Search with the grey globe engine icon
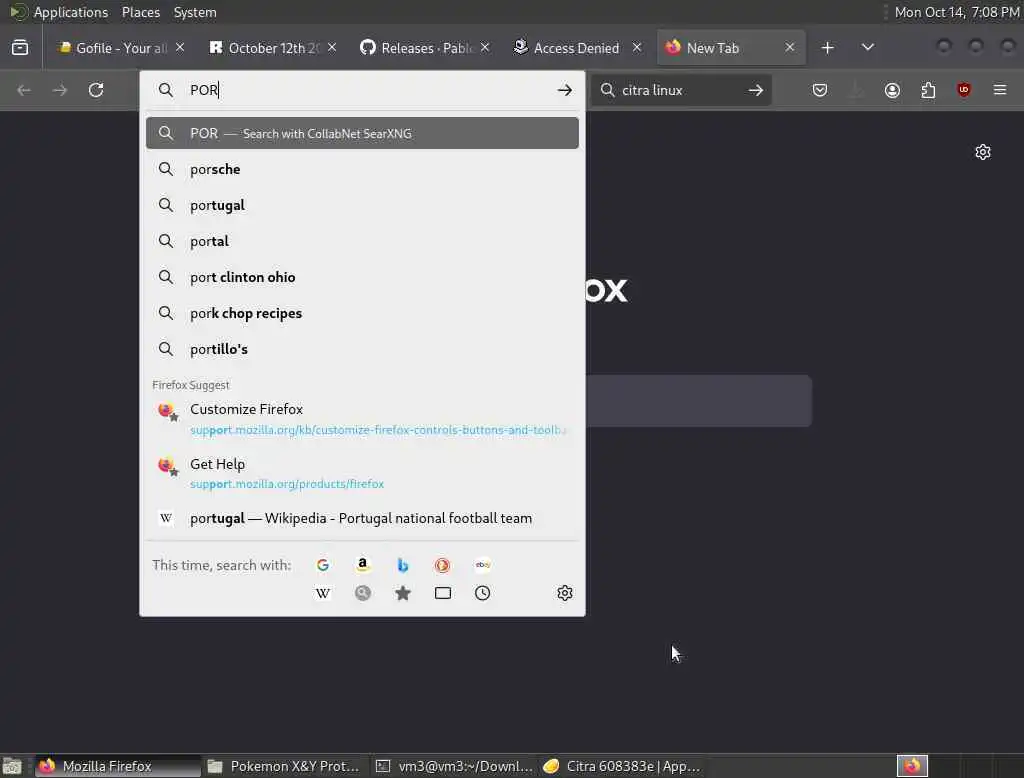 tap(362, 593)
